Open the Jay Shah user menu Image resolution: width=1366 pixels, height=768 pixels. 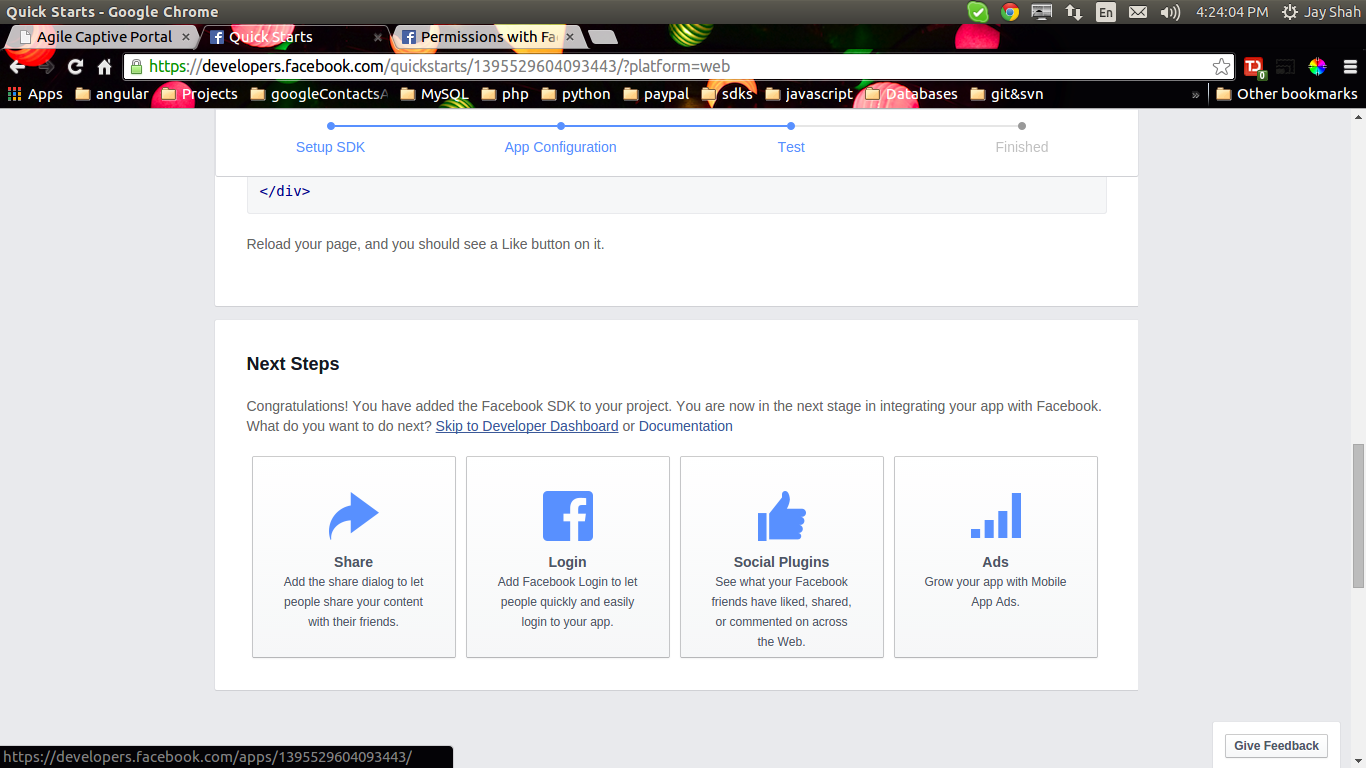tap(1332, 12)
